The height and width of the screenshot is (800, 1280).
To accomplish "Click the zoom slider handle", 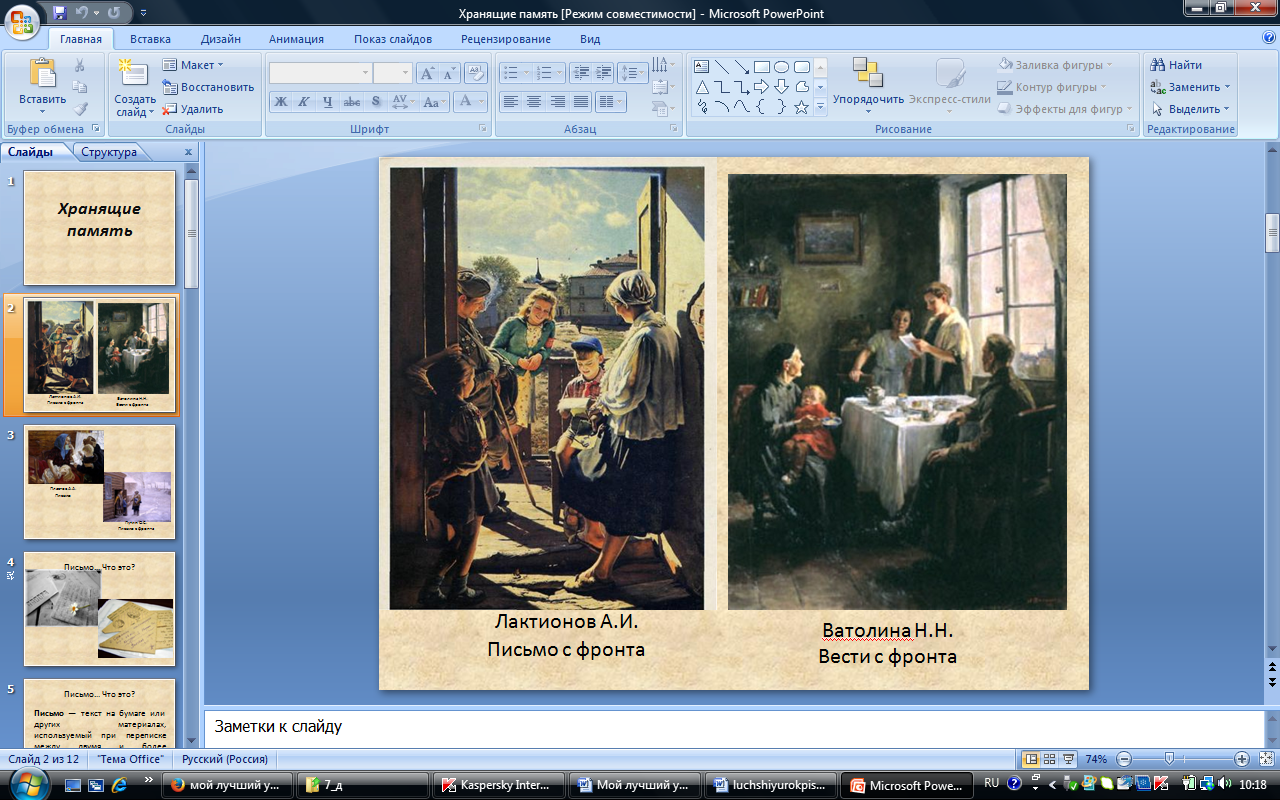I will coord(1169,759).
